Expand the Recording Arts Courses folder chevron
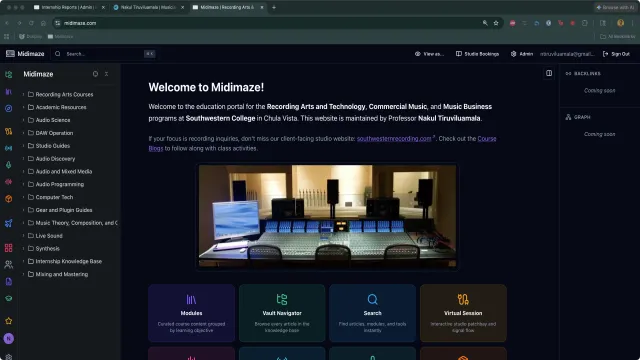640x360 pixels. (x=23, y=94)
